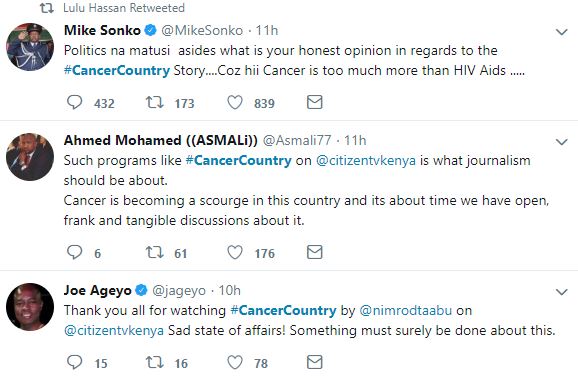The image size is (578, 378).
Task: Open @MikeSonko handle profile
Action: (x=202, y=30)
